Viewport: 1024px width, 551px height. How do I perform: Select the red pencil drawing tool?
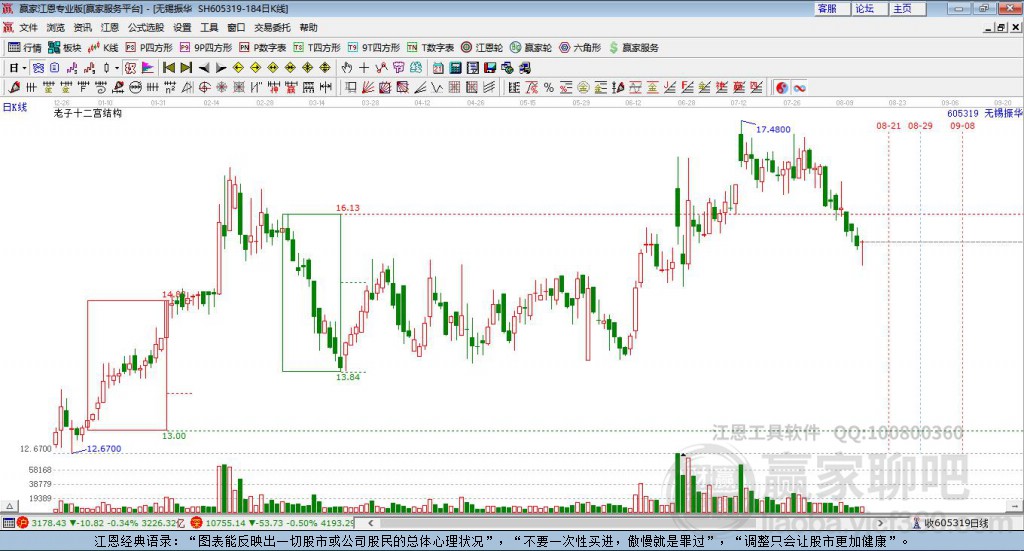point(14,87)
